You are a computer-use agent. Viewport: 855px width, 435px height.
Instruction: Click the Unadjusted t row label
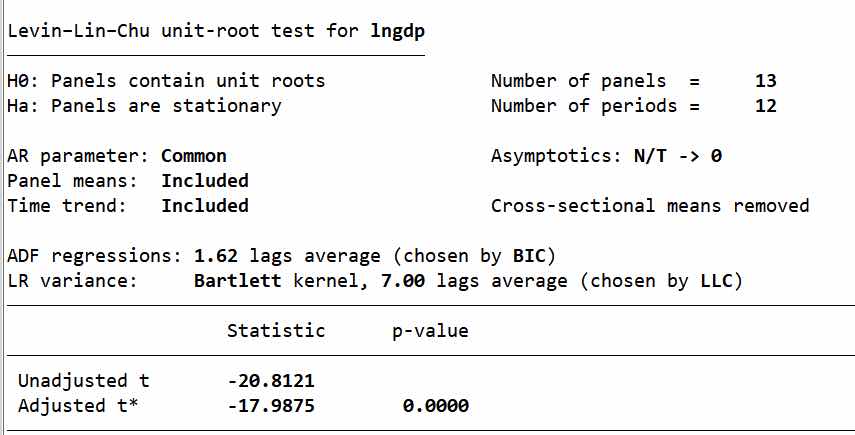[x=87, y=380]
